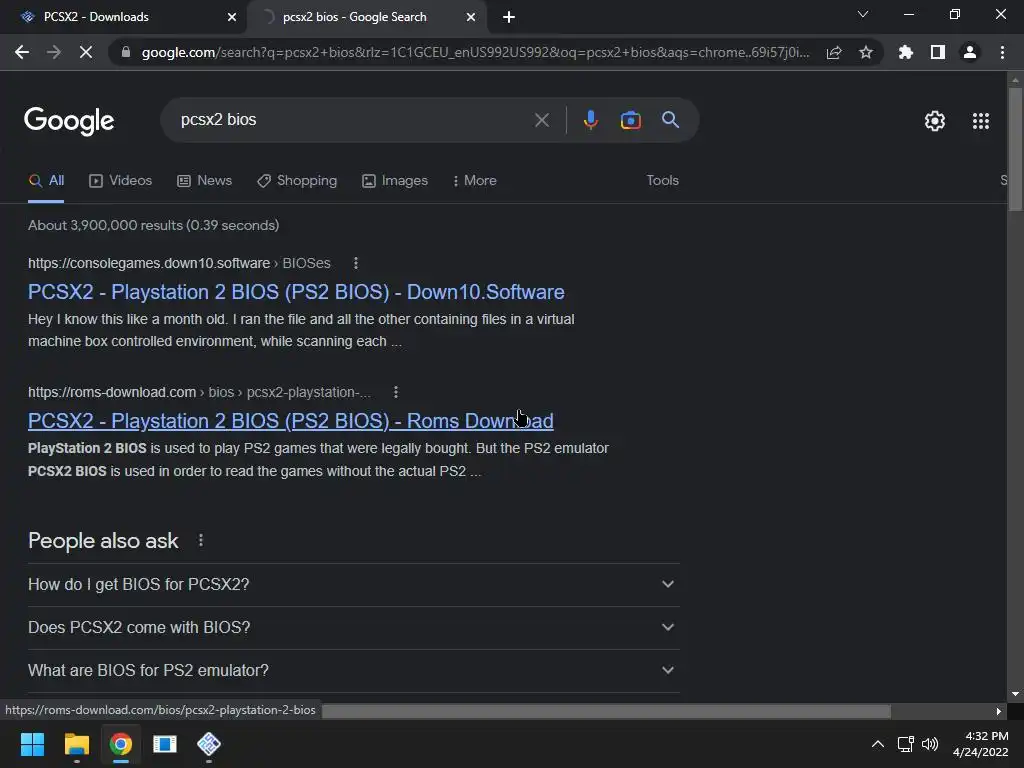
Task: Switch to Images results
Action: click(395, 180)
